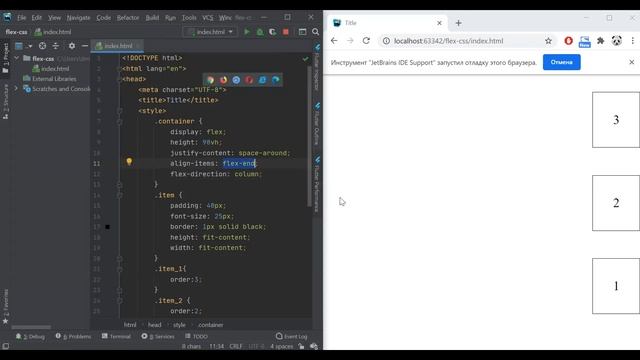Fold the style tag on line 6

(120, 111)
